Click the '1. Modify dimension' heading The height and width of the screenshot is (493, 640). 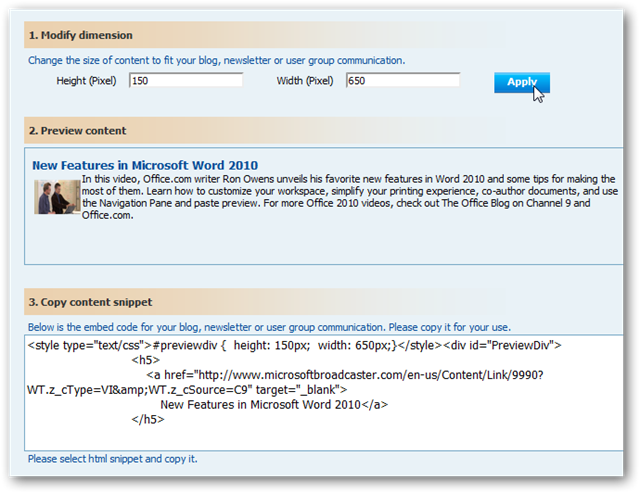80,36
